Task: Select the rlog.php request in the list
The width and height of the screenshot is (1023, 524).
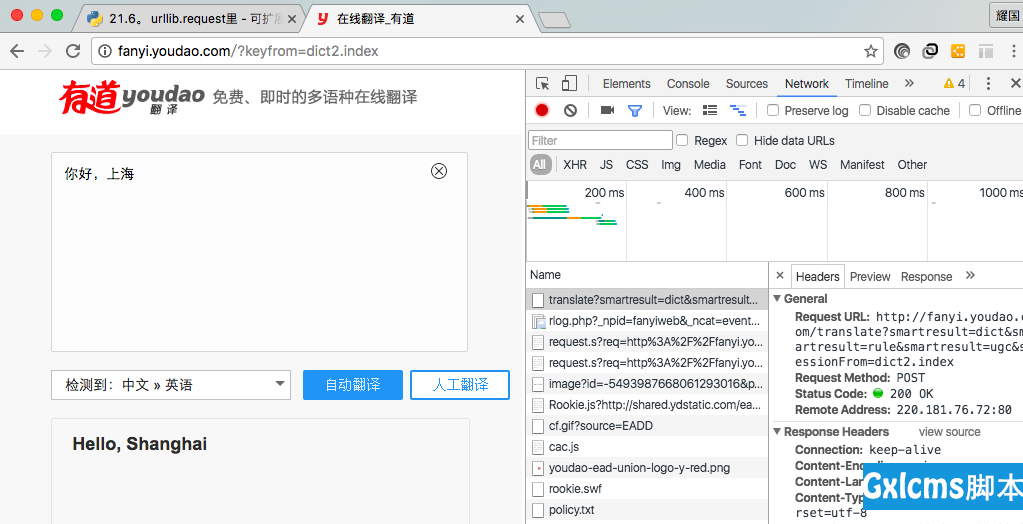Action: [654, 321]
